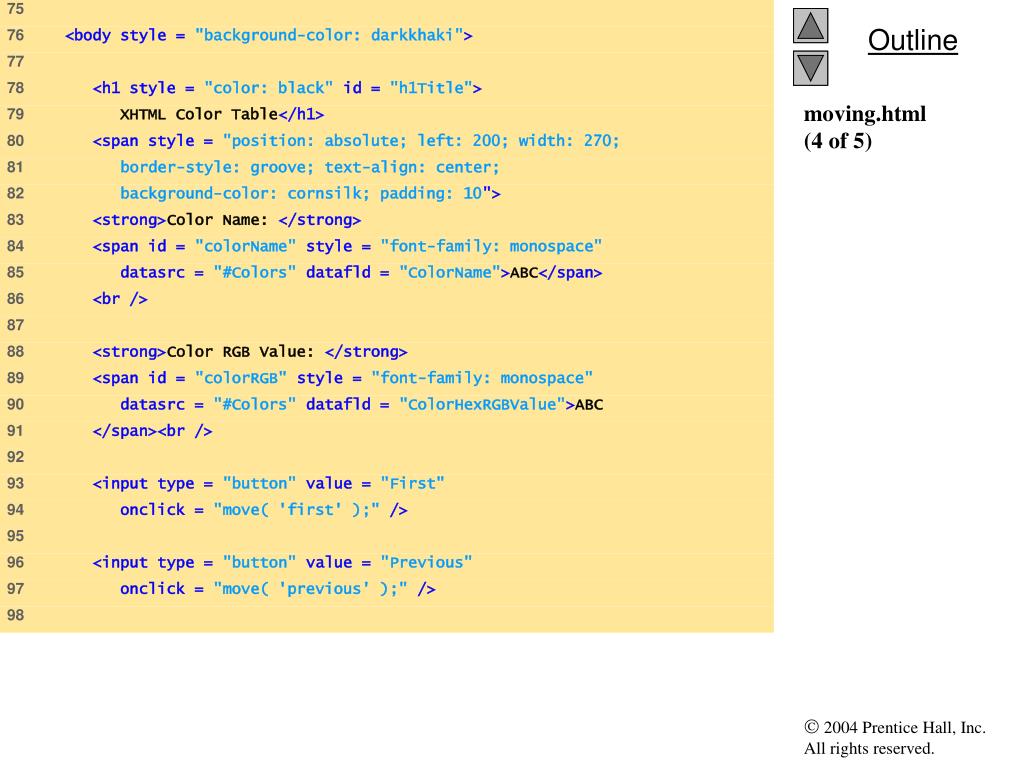Click the 'br /' tag on line 86
Screen dimensions: 1024x768
tap(120, 299)
